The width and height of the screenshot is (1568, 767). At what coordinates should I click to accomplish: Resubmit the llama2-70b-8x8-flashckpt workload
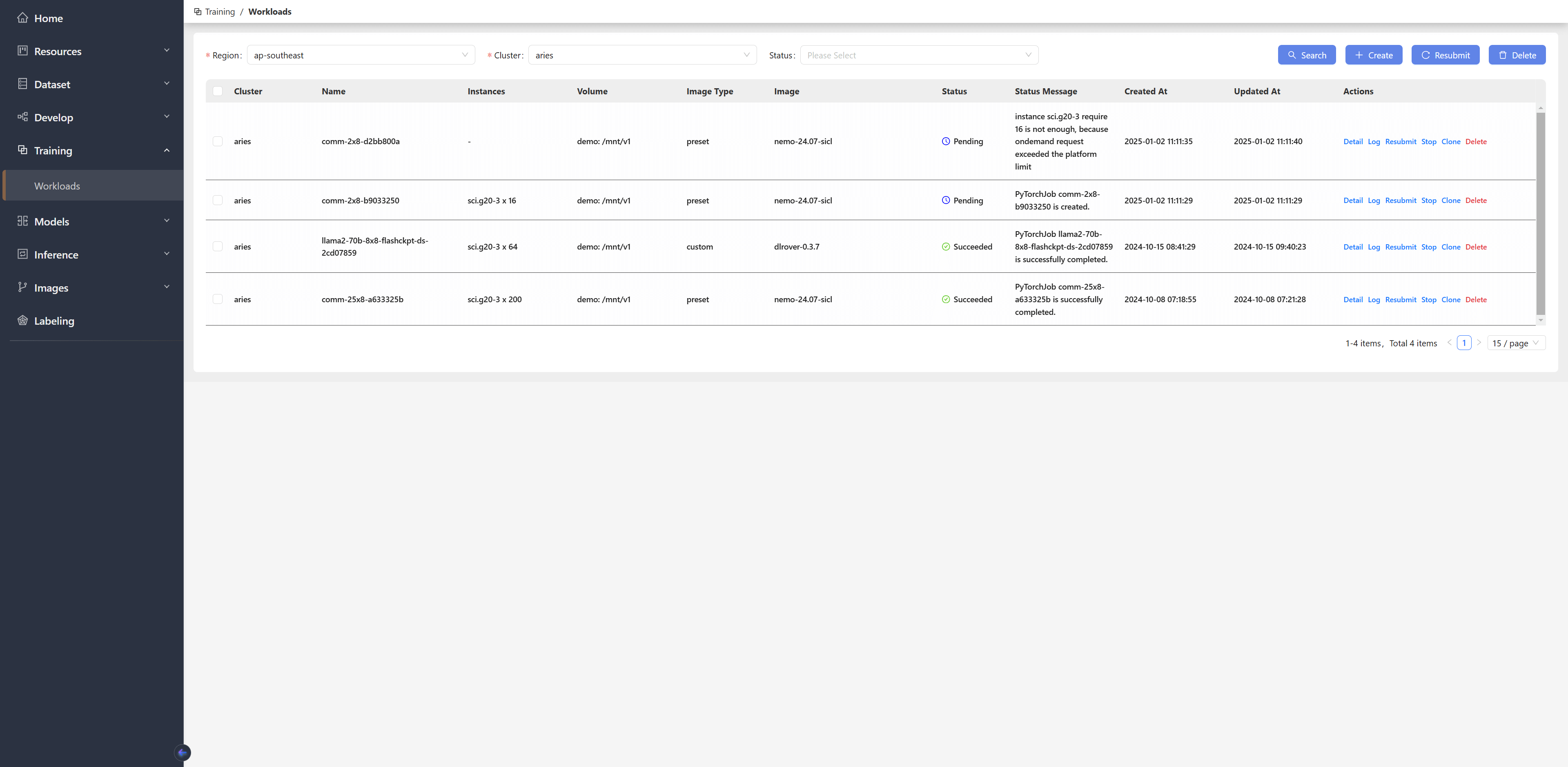1401,247
